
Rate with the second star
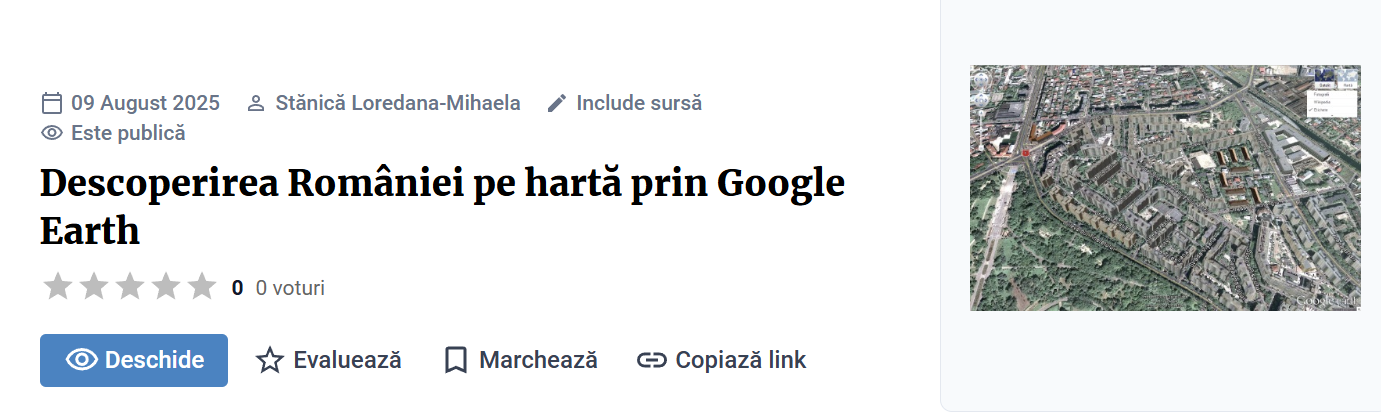pos(94,287)
